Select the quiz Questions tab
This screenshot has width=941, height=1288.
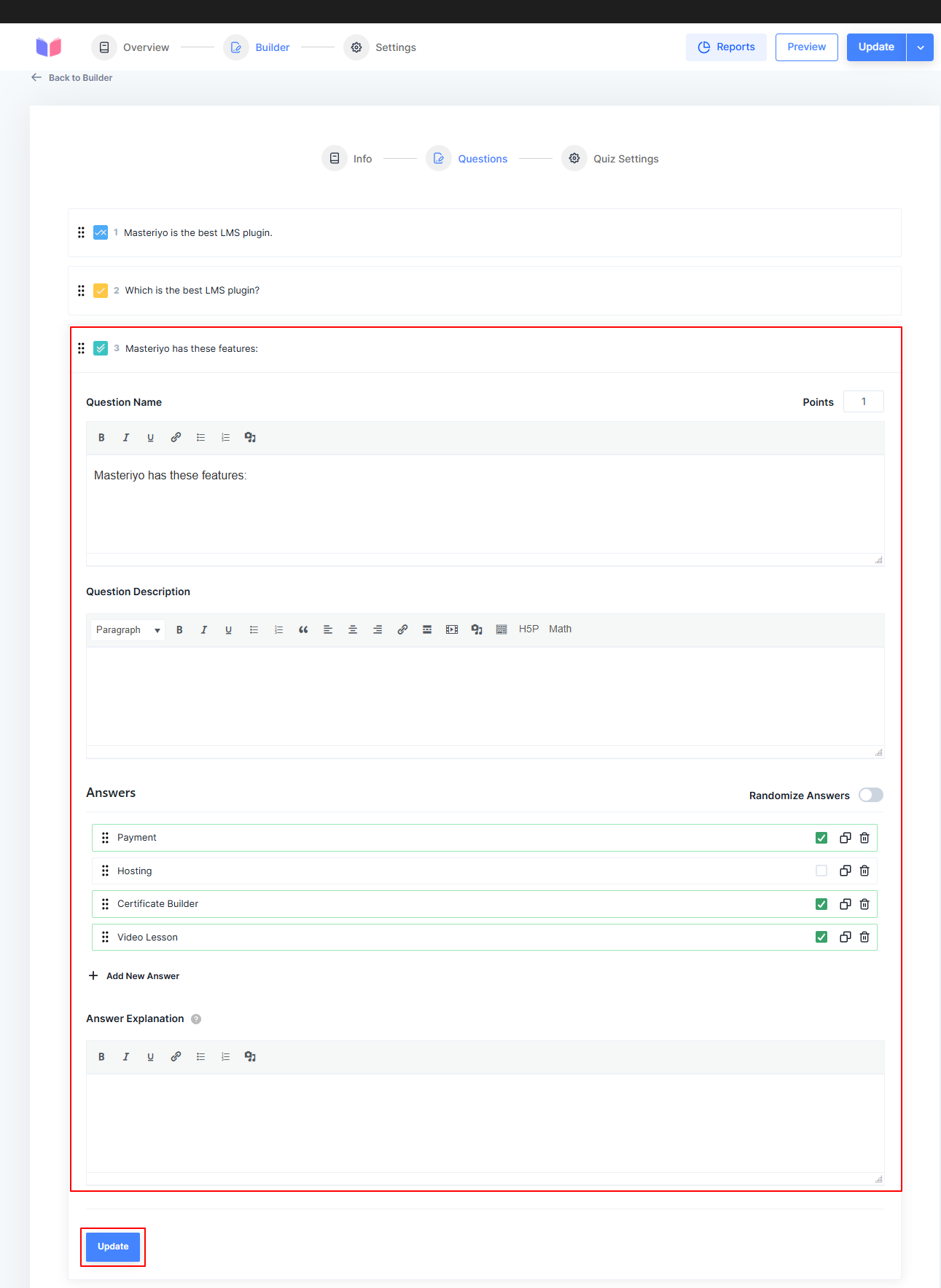click(466, 159)
